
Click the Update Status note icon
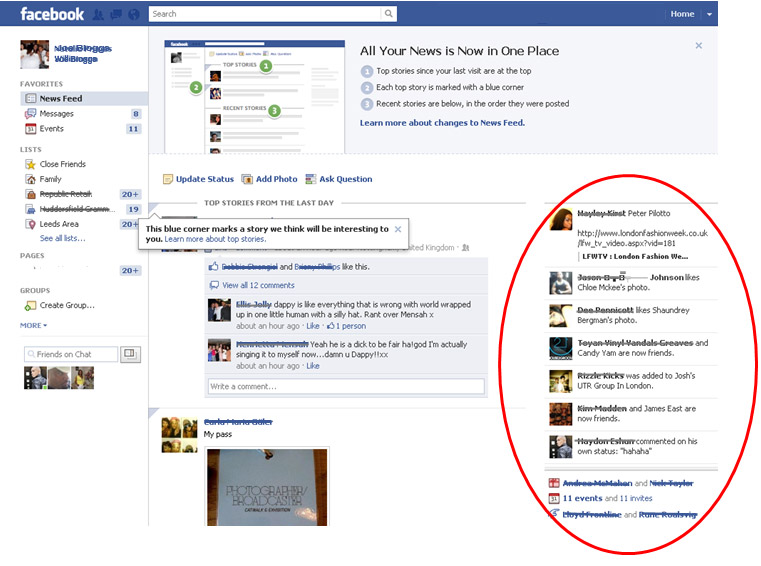point(168,179)
